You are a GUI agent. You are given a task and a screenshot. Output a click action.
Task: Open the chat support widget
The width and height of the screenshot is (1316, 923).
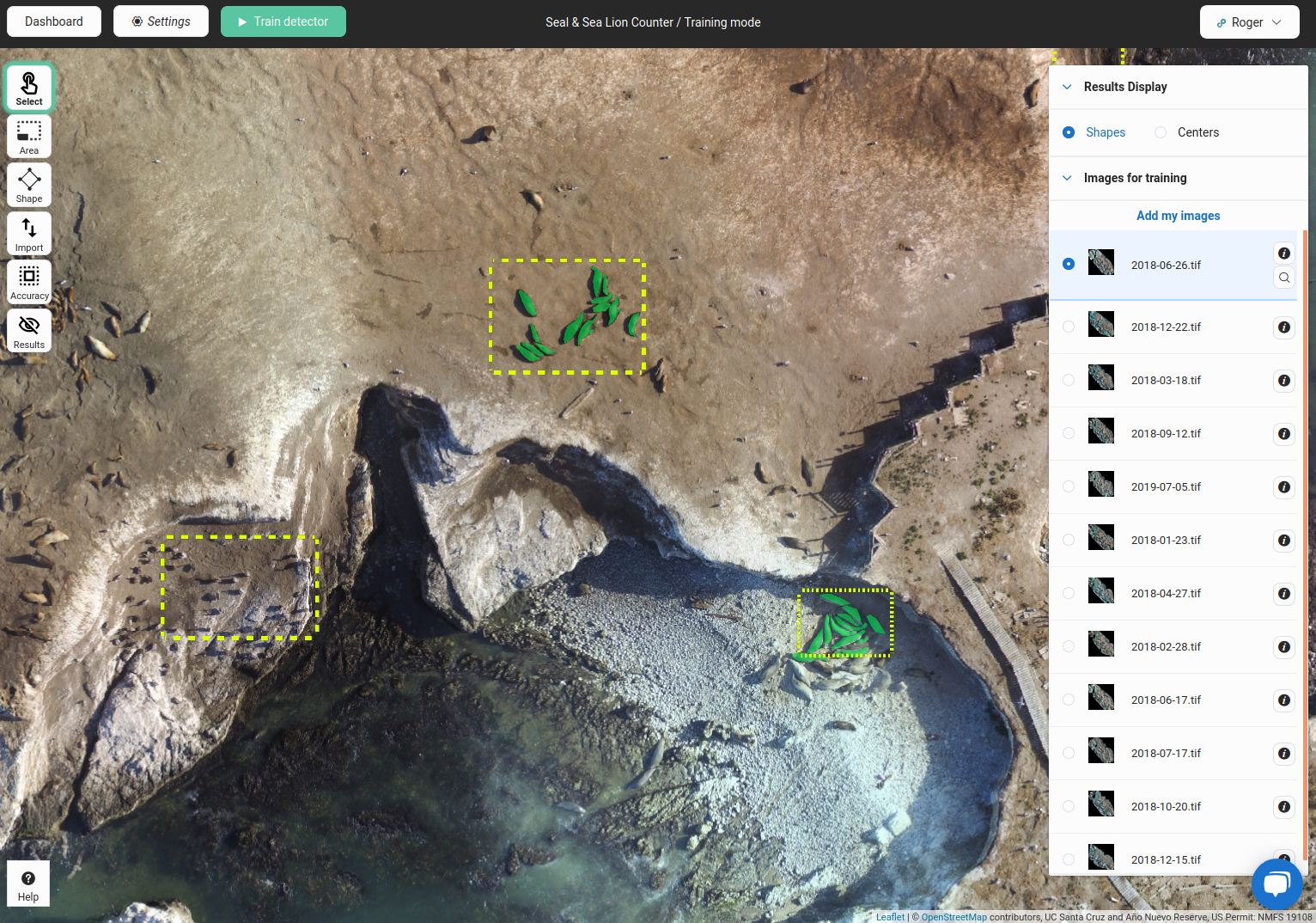1277,883
